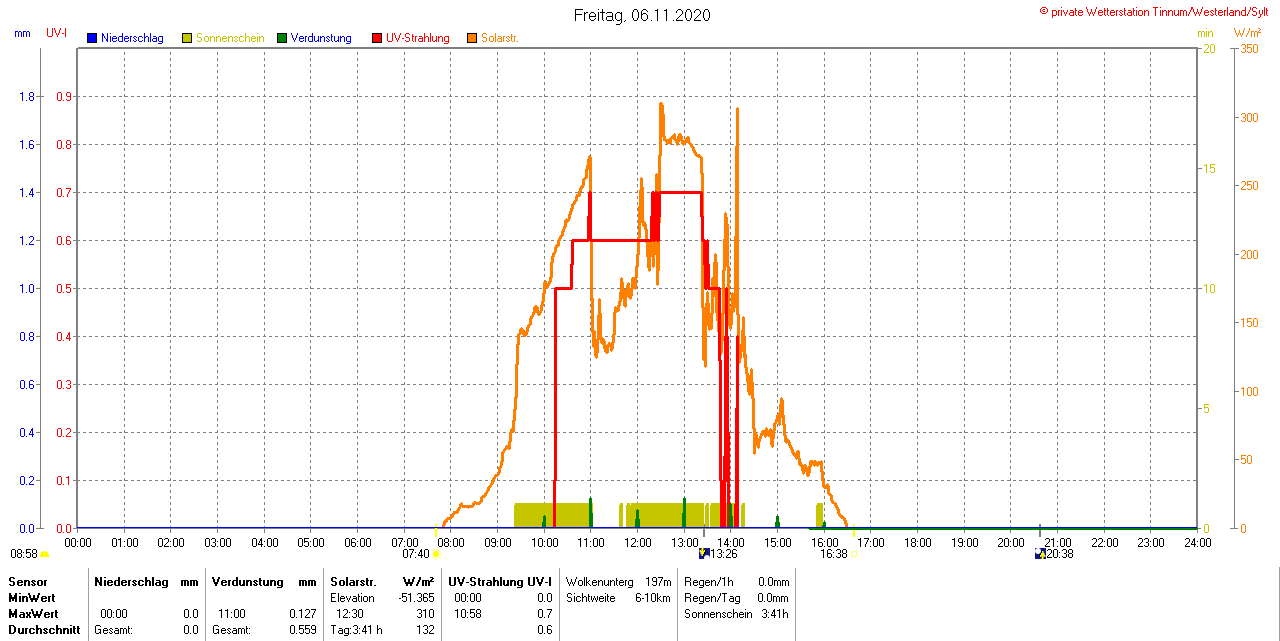Click the 00:00 time axis label

[78, 542]
